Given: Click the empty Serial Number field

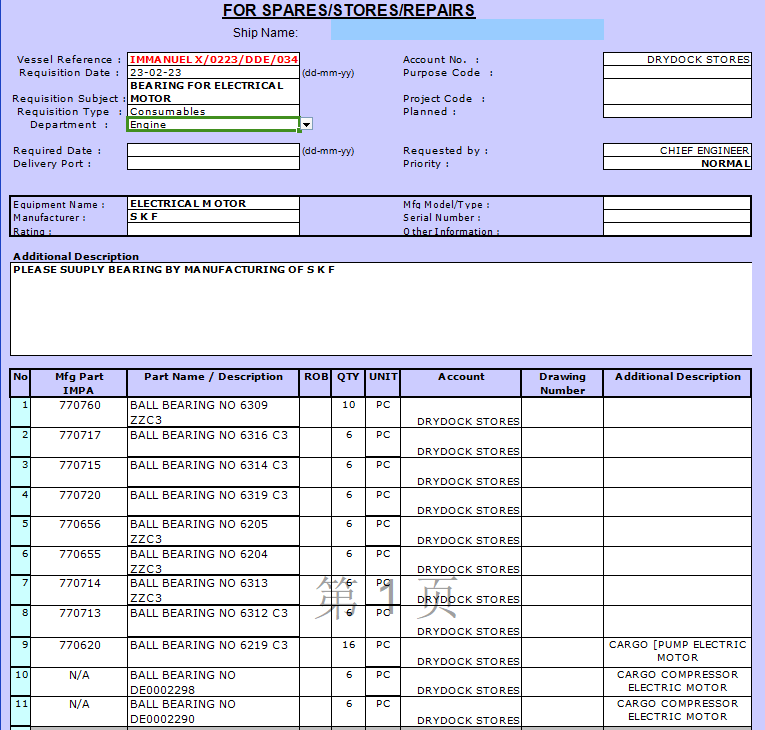Looking at the screenshot, I should click(677, 217).
